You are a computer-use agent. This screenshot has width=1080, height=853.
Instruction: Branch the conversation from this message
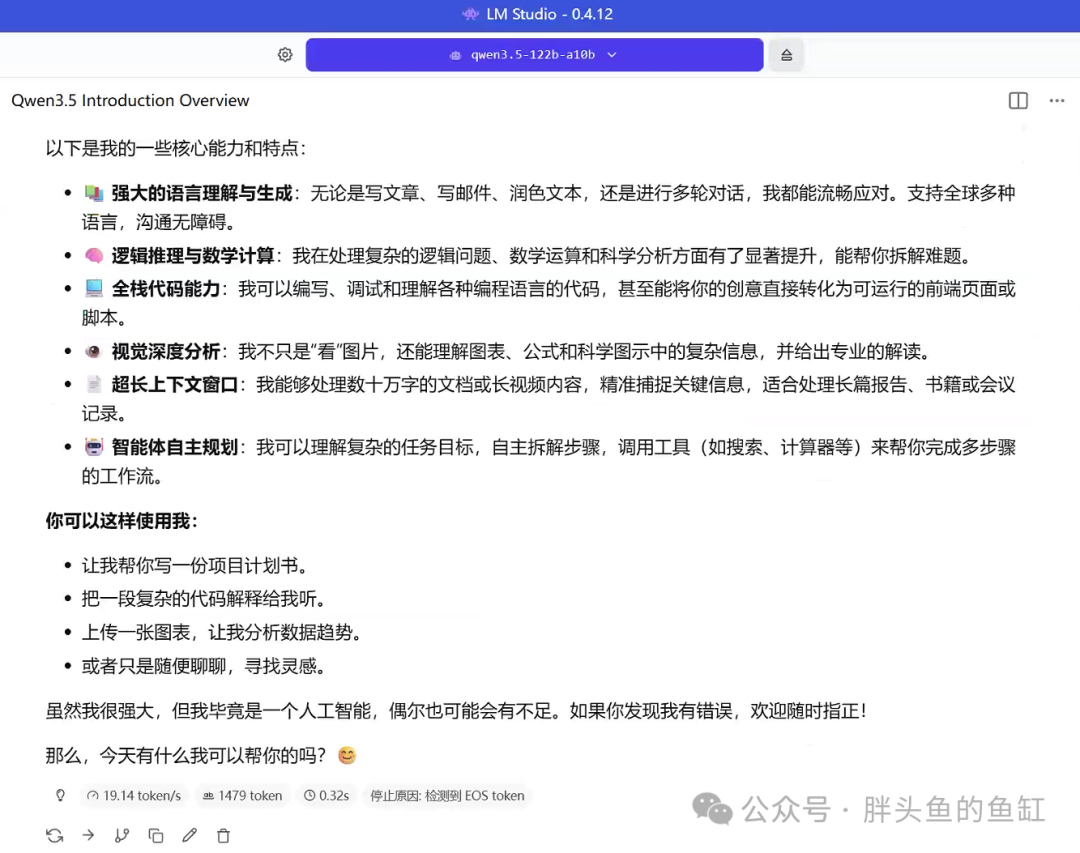[x=122, y=836]
